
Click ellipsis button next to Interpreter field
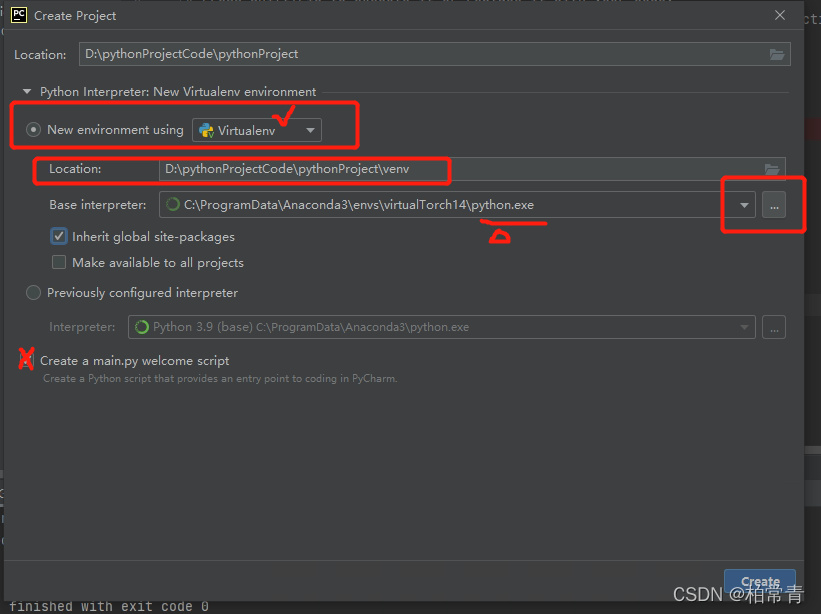click(x=774, y=328)
